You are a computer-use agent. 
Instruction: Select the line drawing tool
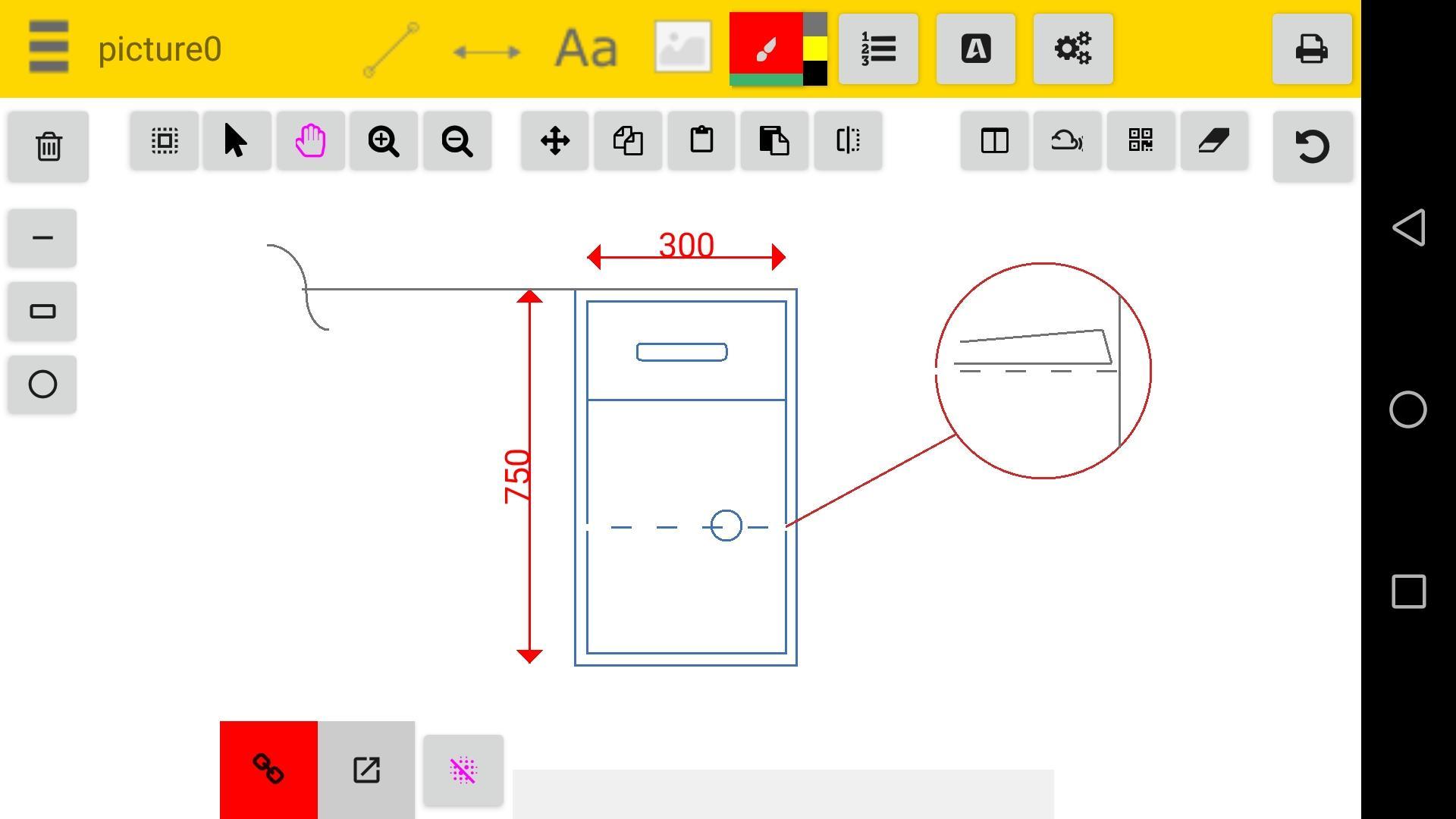(x=391, y=49)
